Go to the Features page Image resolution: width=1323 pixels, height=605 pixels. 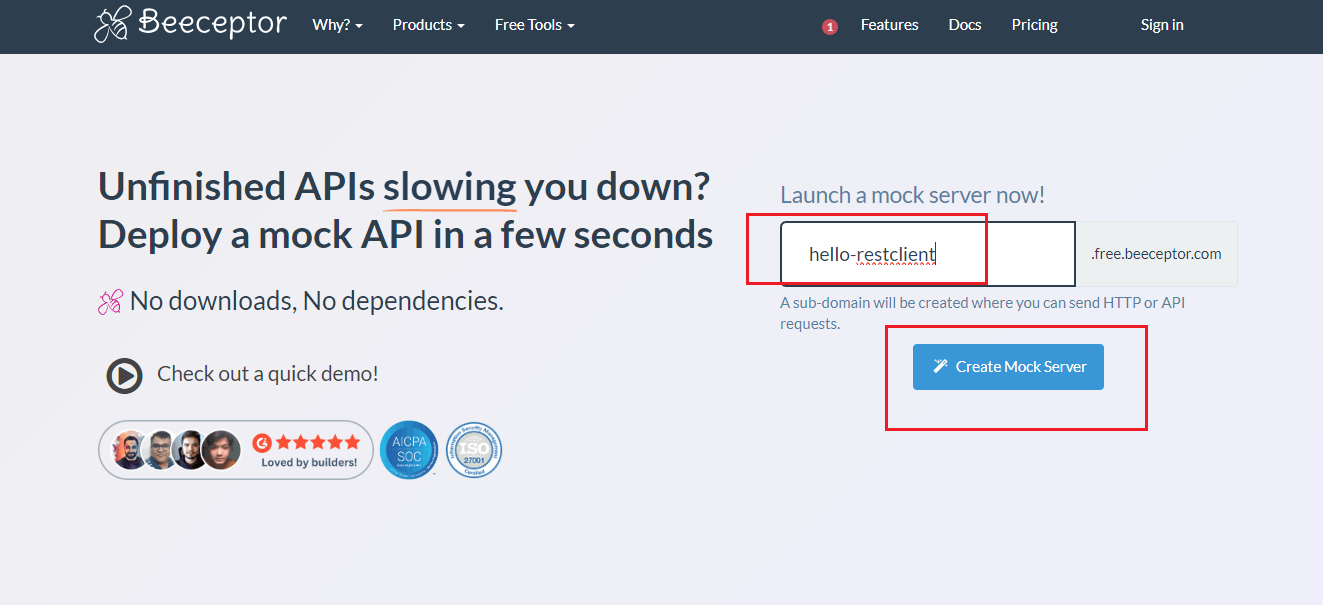pos(889,25)
